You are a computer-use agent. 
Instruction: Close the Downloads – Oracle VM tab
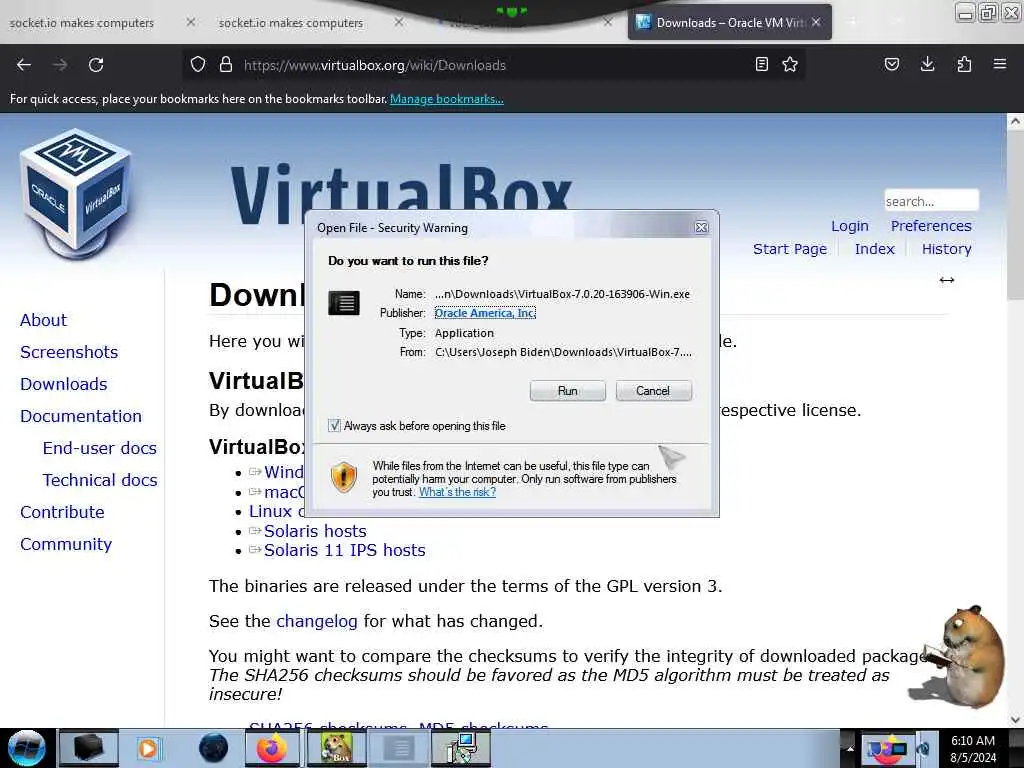[x=816, y=22]
